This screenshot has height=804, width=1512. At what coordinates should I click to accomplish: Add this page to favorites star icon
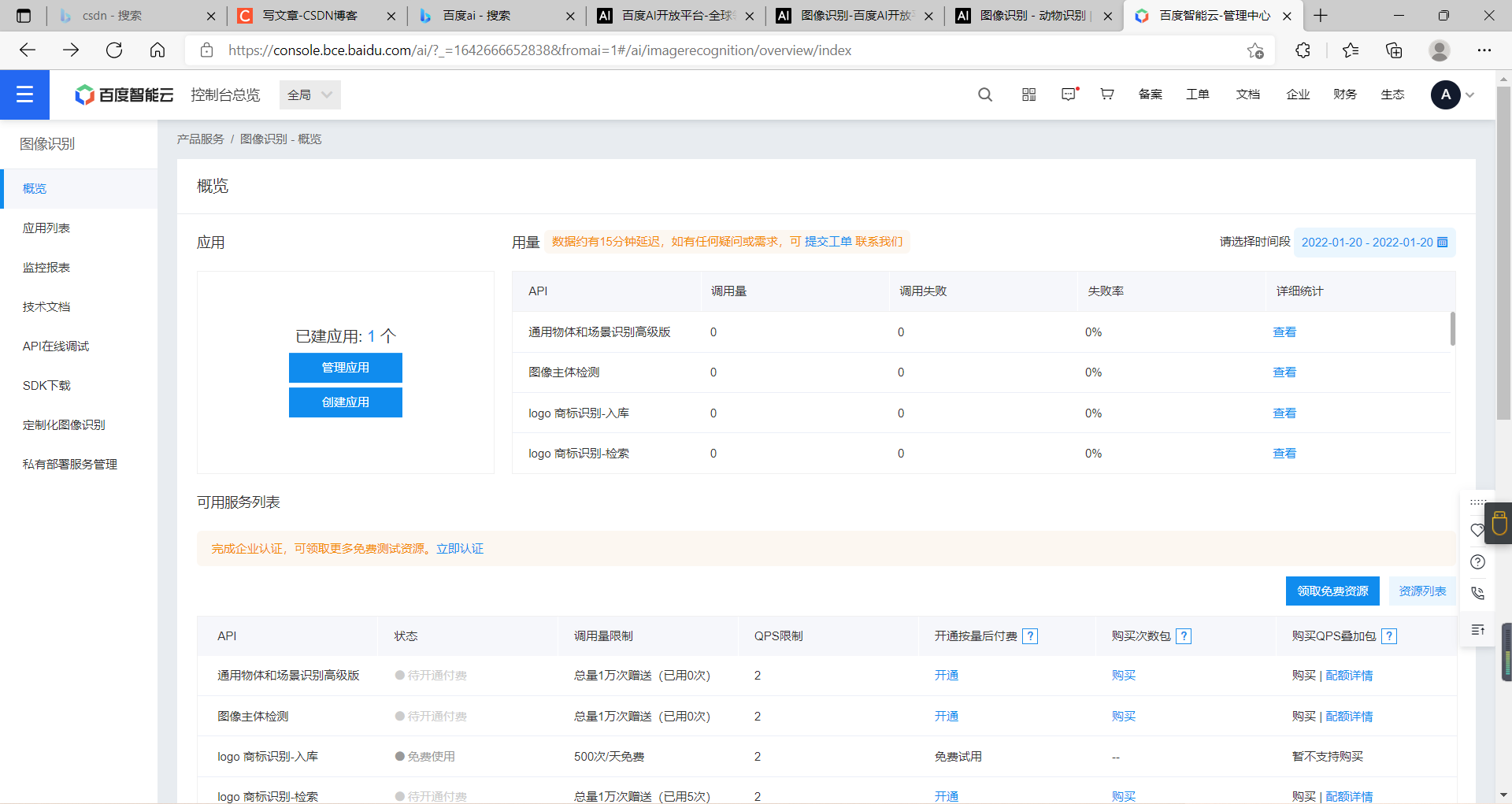(x=1255, y=50)
